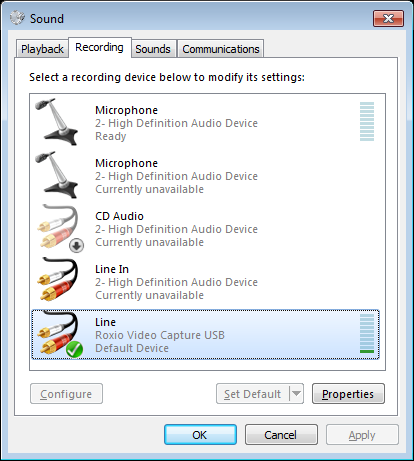The width and height of the screenshot is (414, 461).
Task: Select the CD Audio device entry text
Action: point(176,229)
